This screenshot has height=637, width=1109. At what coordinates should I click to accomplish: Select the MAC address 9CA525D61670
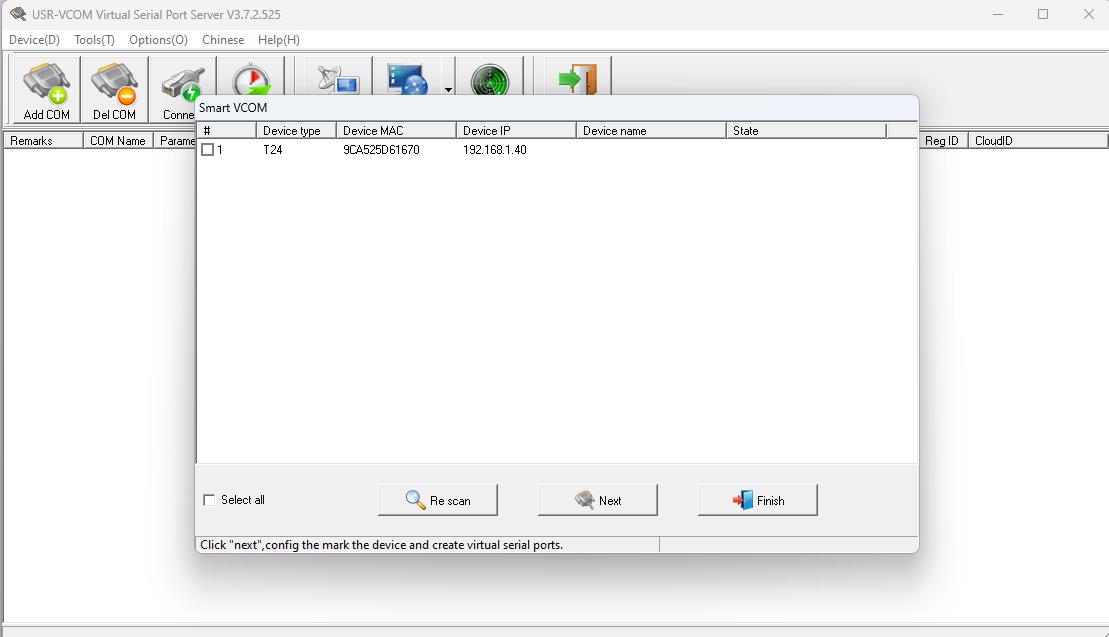pos(381,150)
